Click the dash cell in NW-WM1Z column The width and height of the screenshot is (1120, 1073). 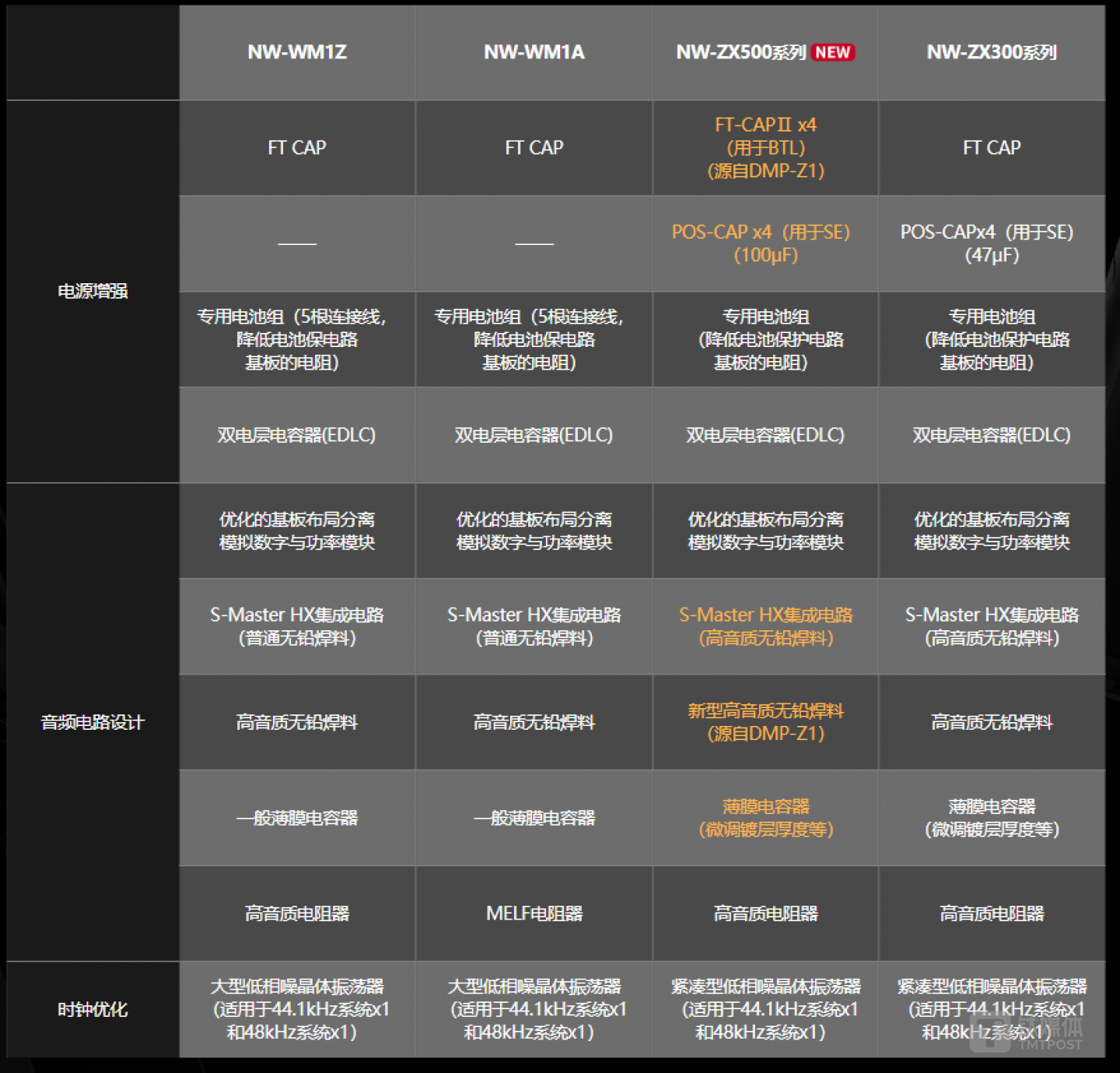click(x=297, y=244)
